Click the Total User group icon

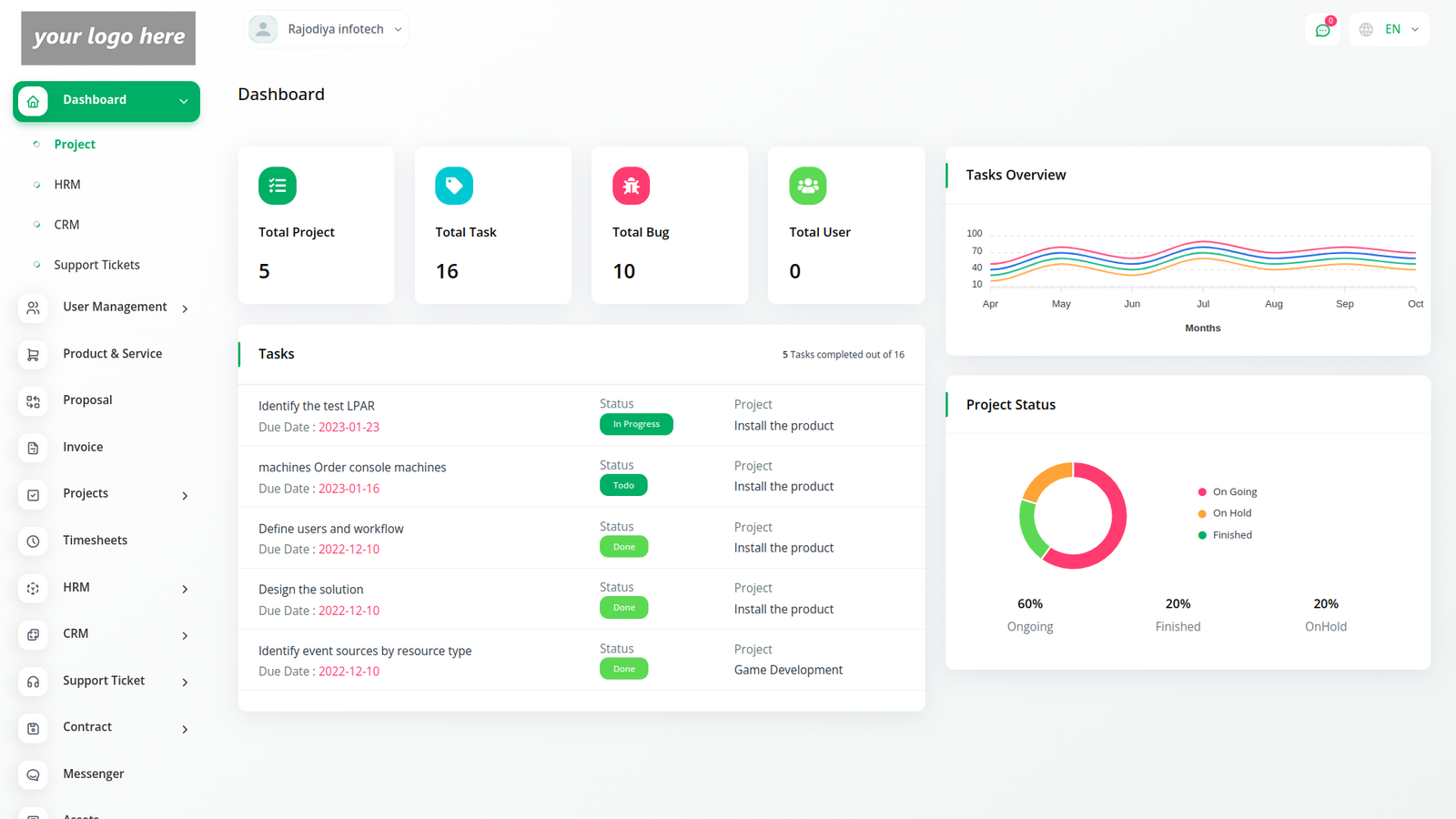807,186
